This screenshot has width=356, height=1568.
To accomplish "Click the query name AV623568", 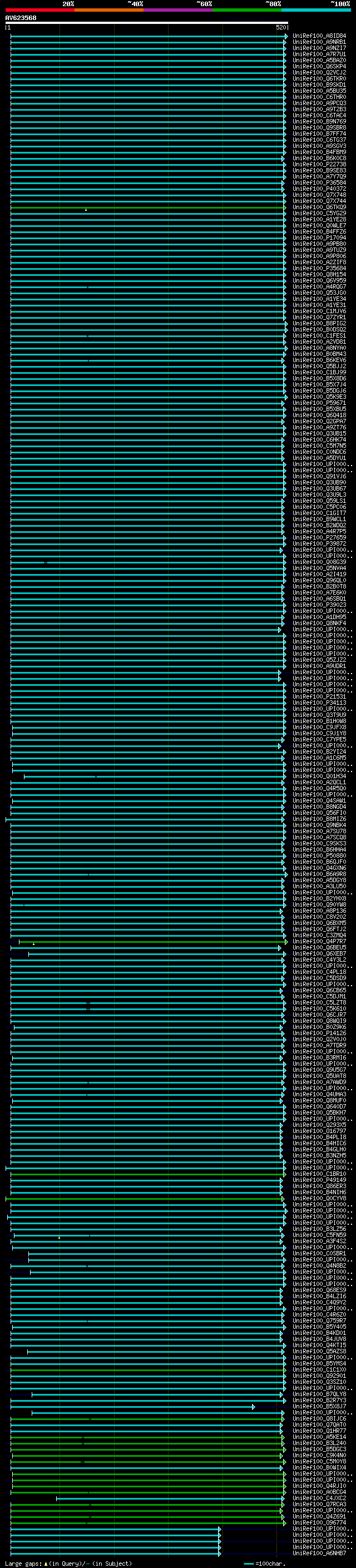I will coord(21,18).
